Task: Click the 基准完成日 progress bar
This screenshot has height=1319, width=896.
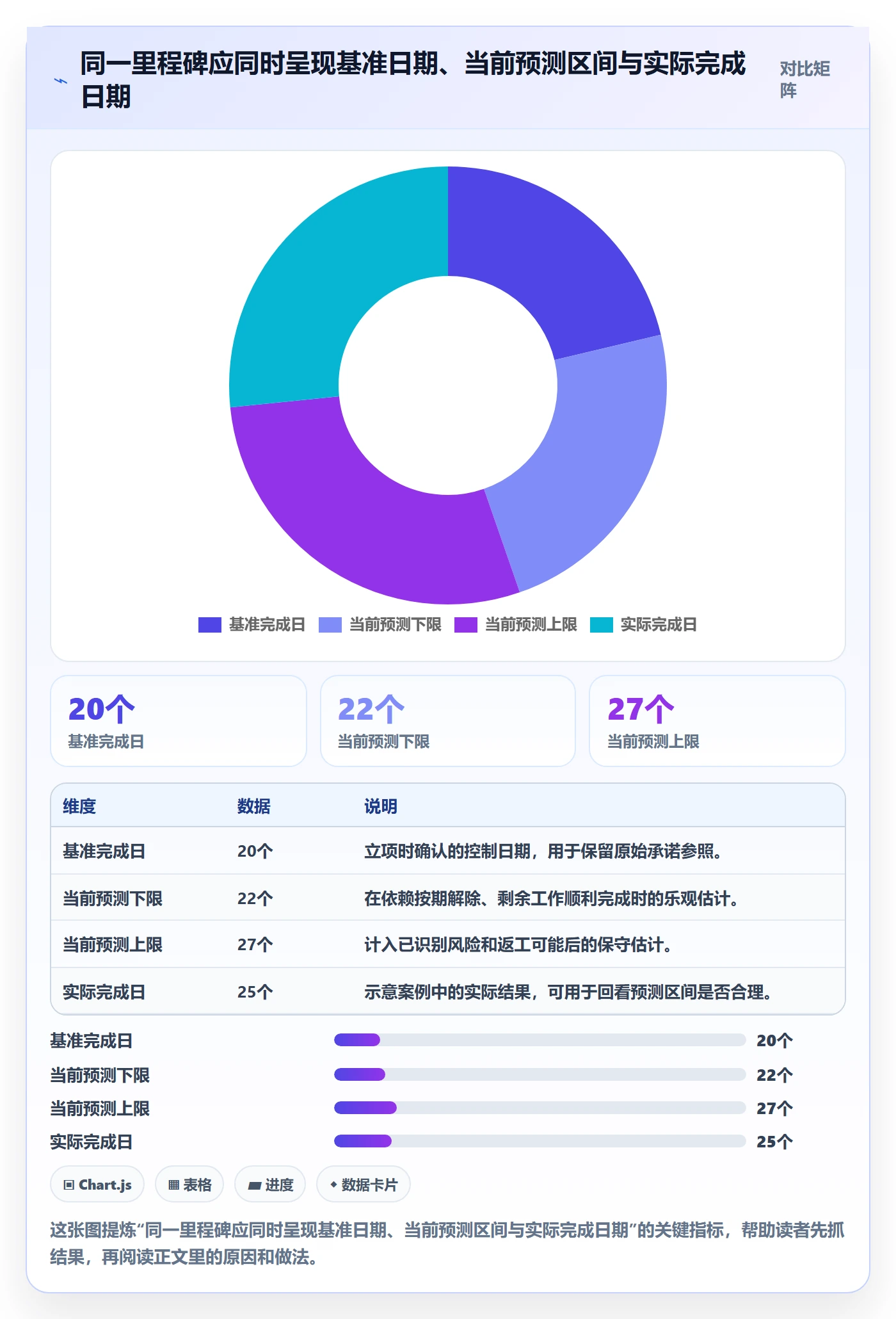Action: click(540, 1040)
